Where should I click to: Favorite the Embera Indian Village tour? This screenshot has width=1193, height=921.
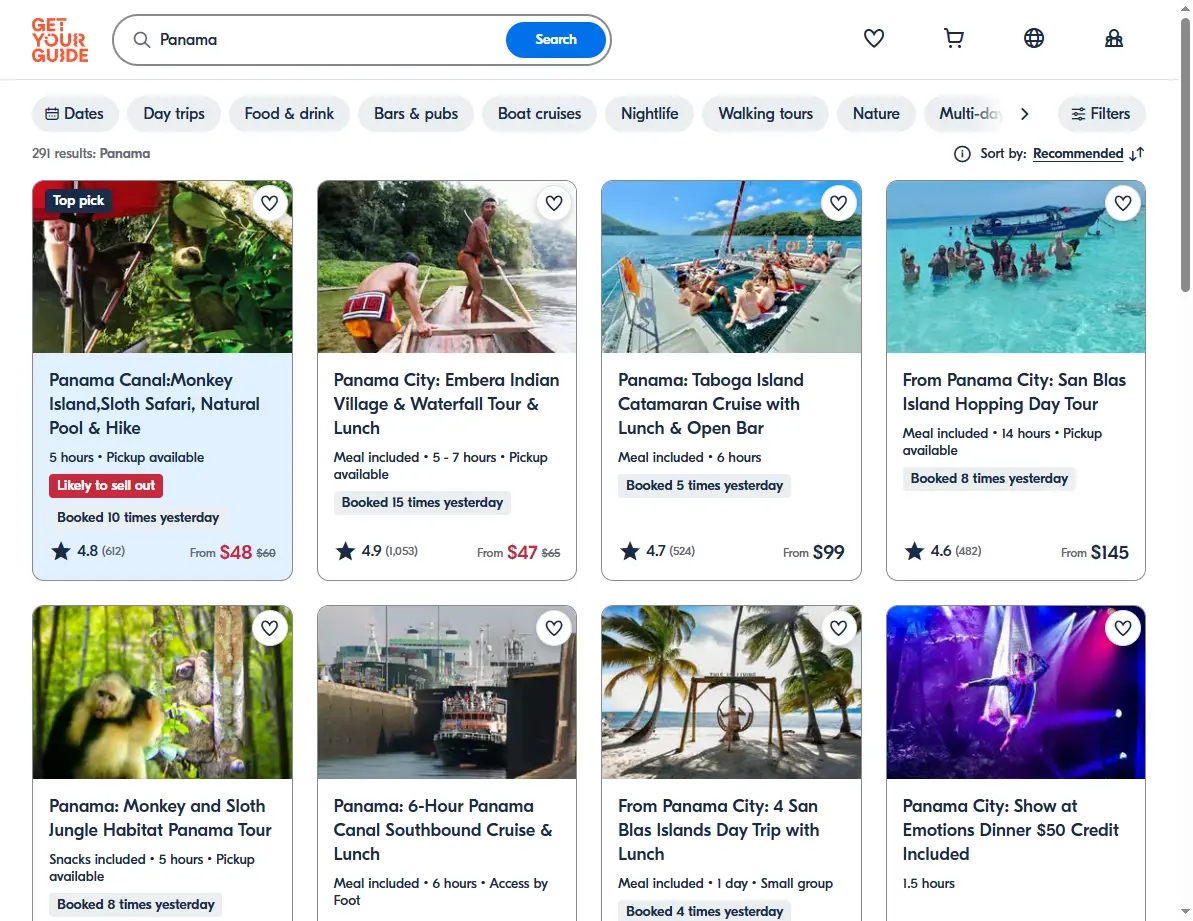point(554,203)
